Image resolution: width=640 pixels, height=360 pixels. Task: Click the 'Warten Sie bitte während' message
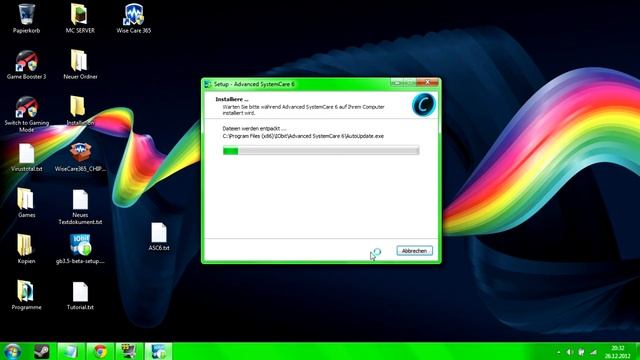pyautogui.click(x=303, y=110)
